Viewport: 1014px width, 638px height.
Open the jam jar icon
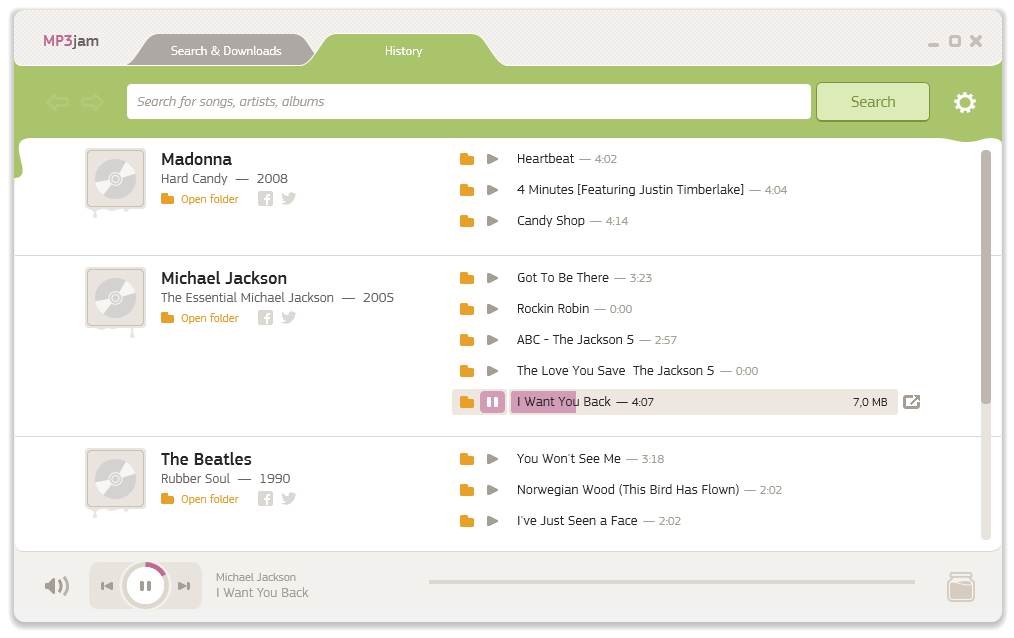point(961,586)
